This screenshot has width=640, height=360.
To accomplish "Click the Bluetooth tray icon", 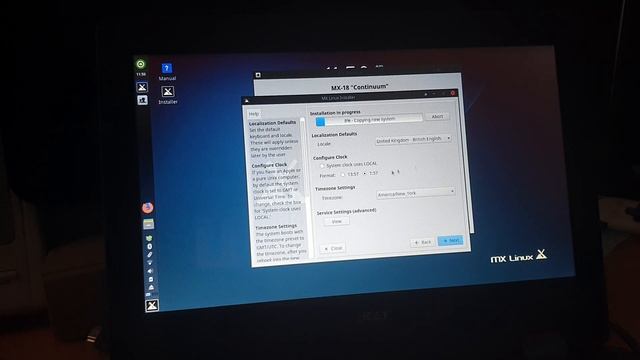I will tap(149, 247).
